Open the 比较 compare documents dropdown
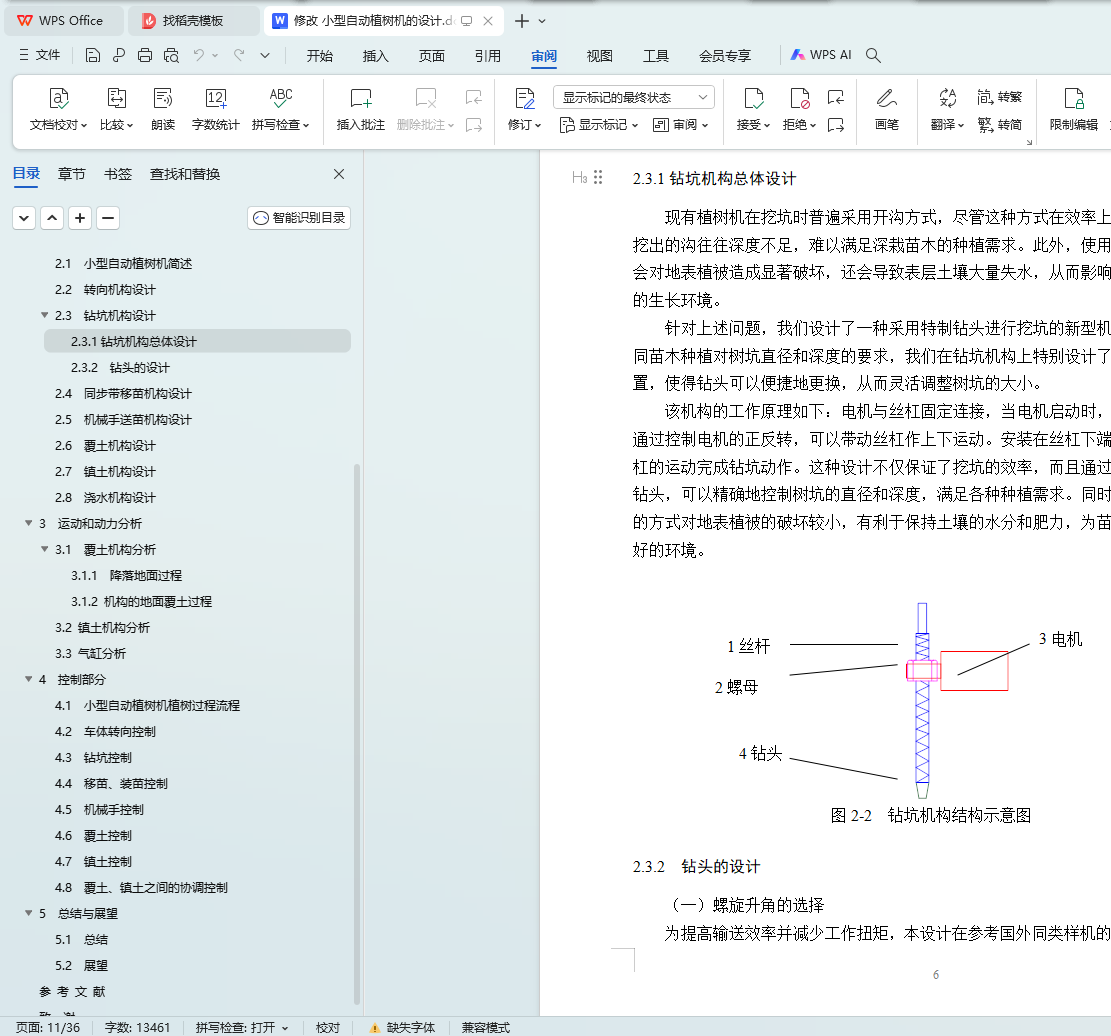This screenshot has width=1111, height=1036. (116, 110)
